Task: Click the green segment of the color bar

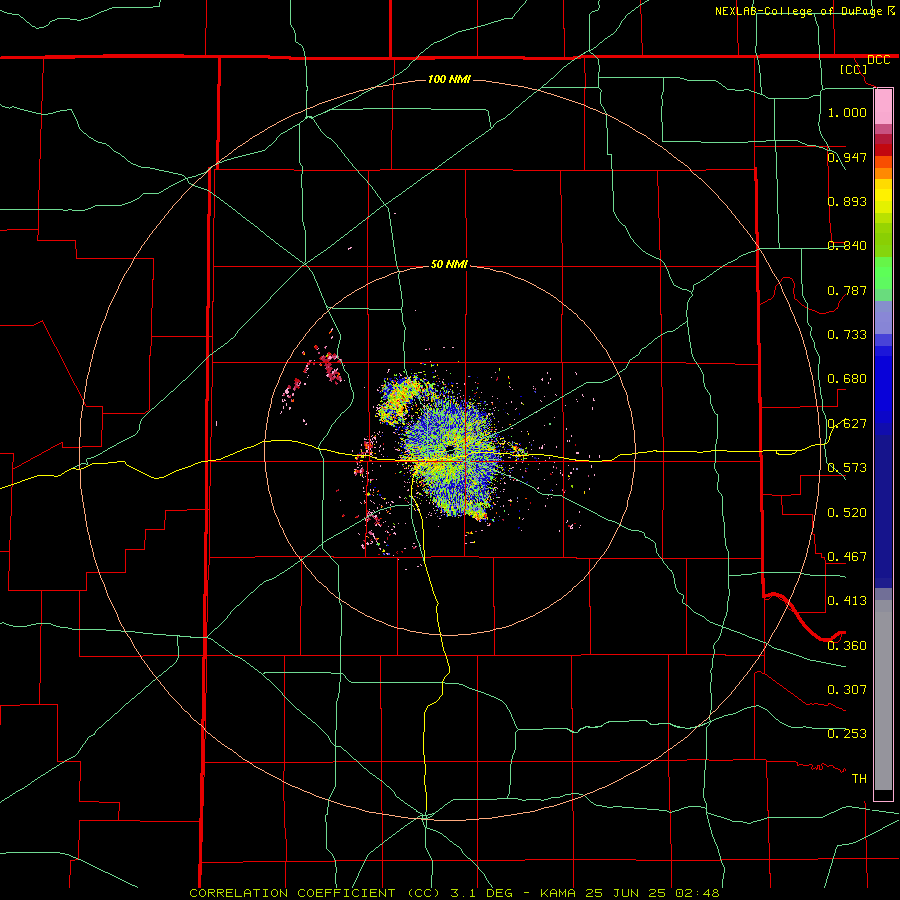Action: pos(883,272)
